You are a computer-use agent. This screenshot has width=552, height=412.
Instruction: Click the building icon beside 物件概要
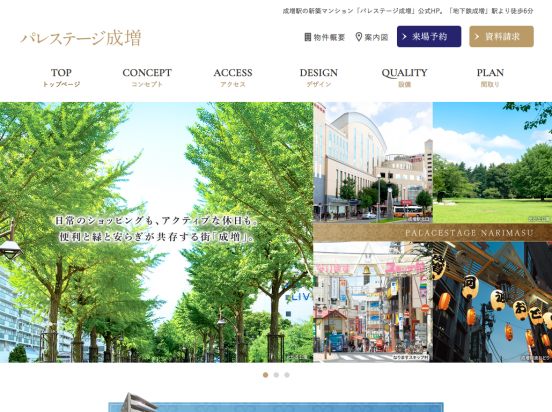(308, 37)
